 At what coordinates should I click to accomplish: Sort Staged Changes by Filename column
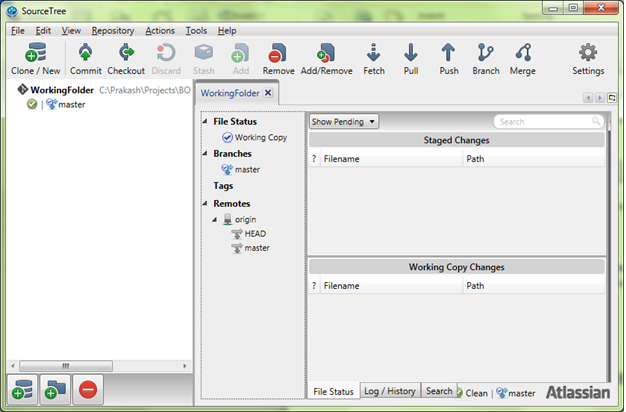pyautogui.click(x=391, y=159)
